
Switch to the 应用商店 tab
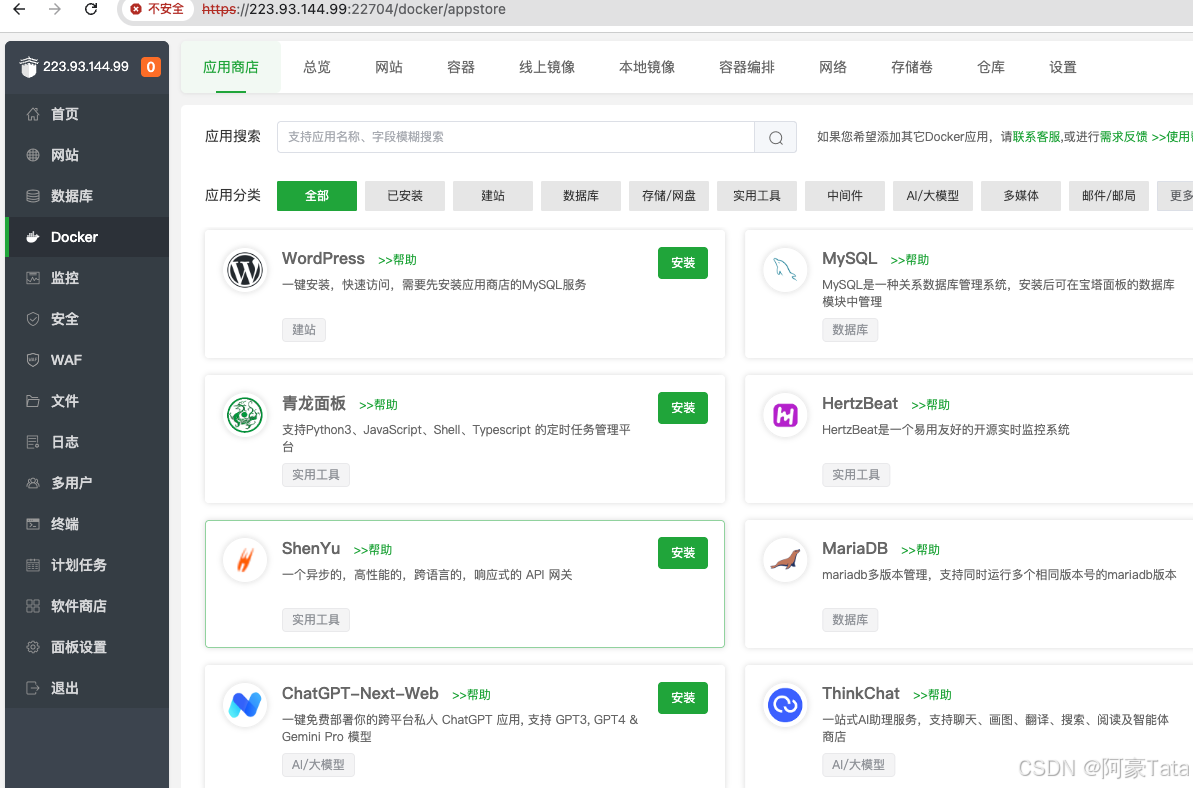(231, 68)
